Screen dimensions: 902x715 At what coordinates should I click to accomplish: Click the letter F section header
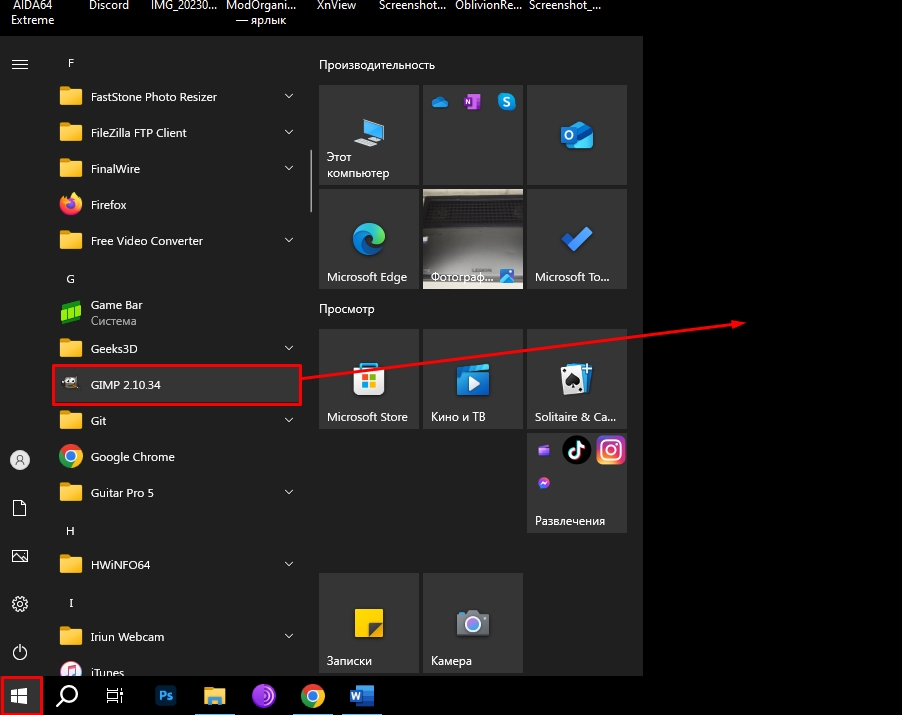(71, 63)
